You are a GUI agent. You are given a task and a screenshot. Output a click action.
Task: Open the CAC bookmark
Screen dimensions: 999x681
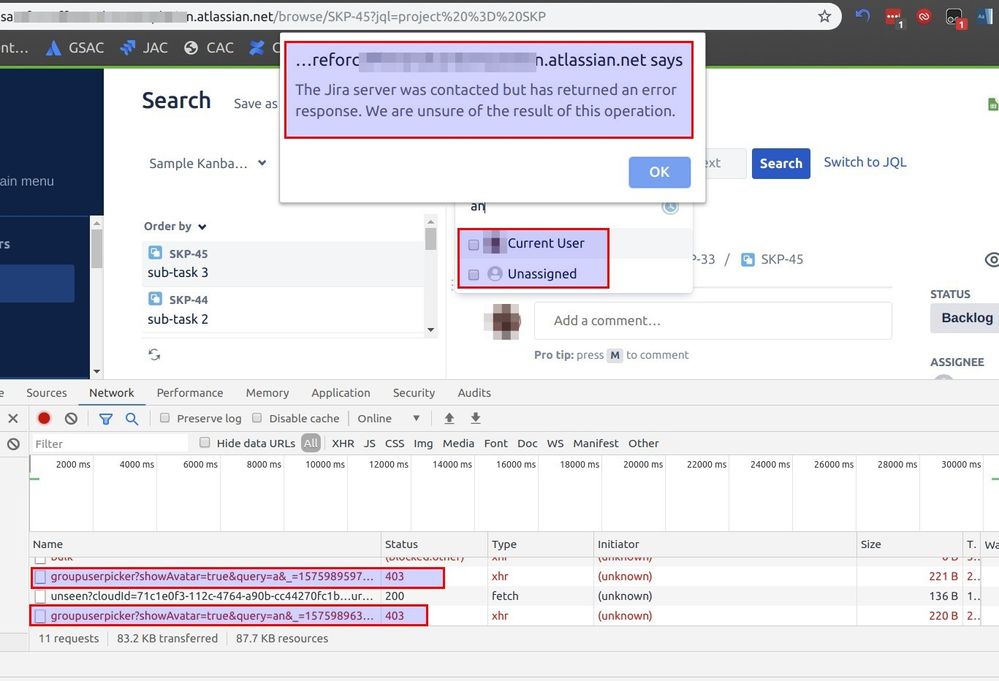(209, 48)
